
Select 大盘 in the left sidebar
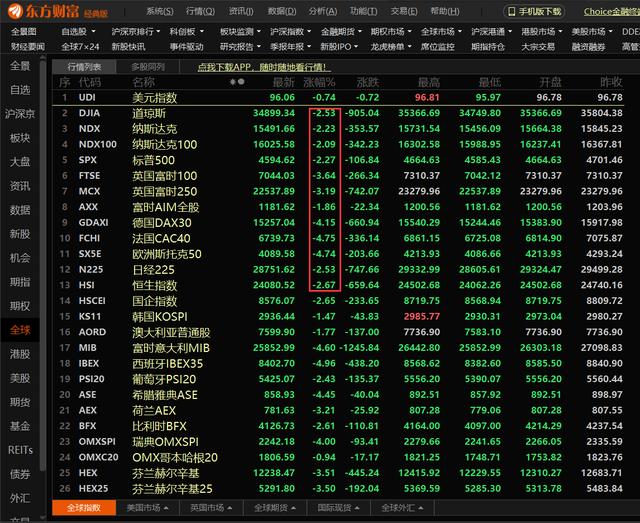20,162
